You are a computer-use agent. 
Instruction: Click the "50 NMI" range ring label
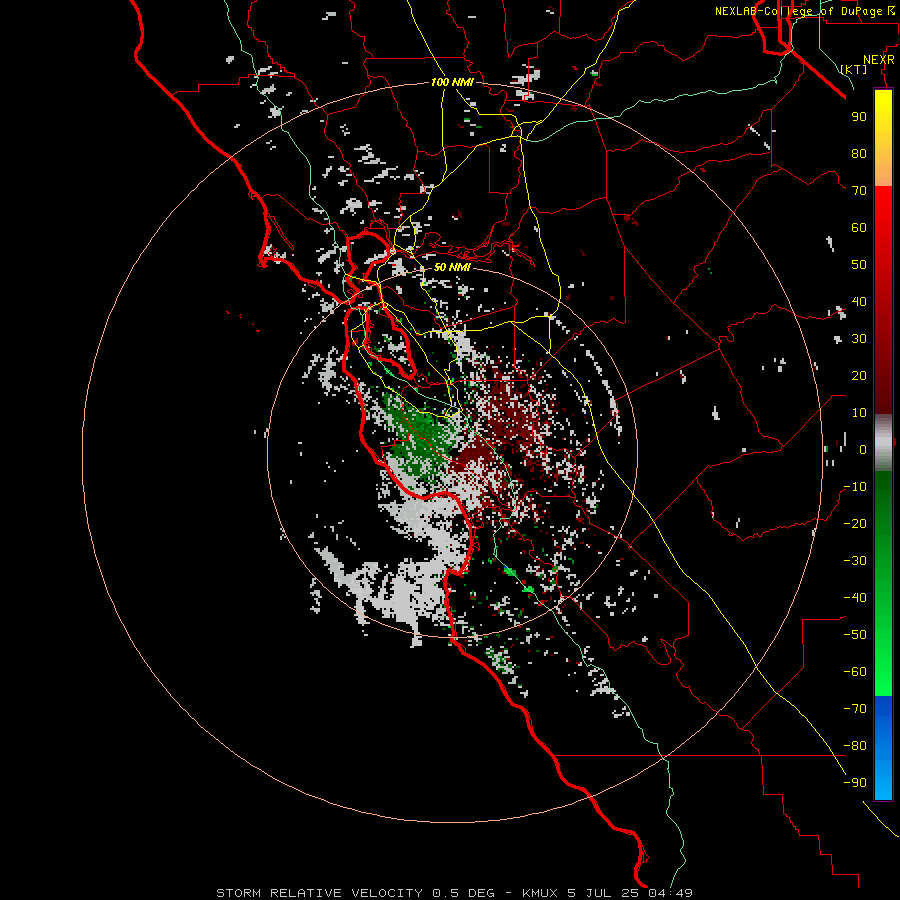point(452,267)
